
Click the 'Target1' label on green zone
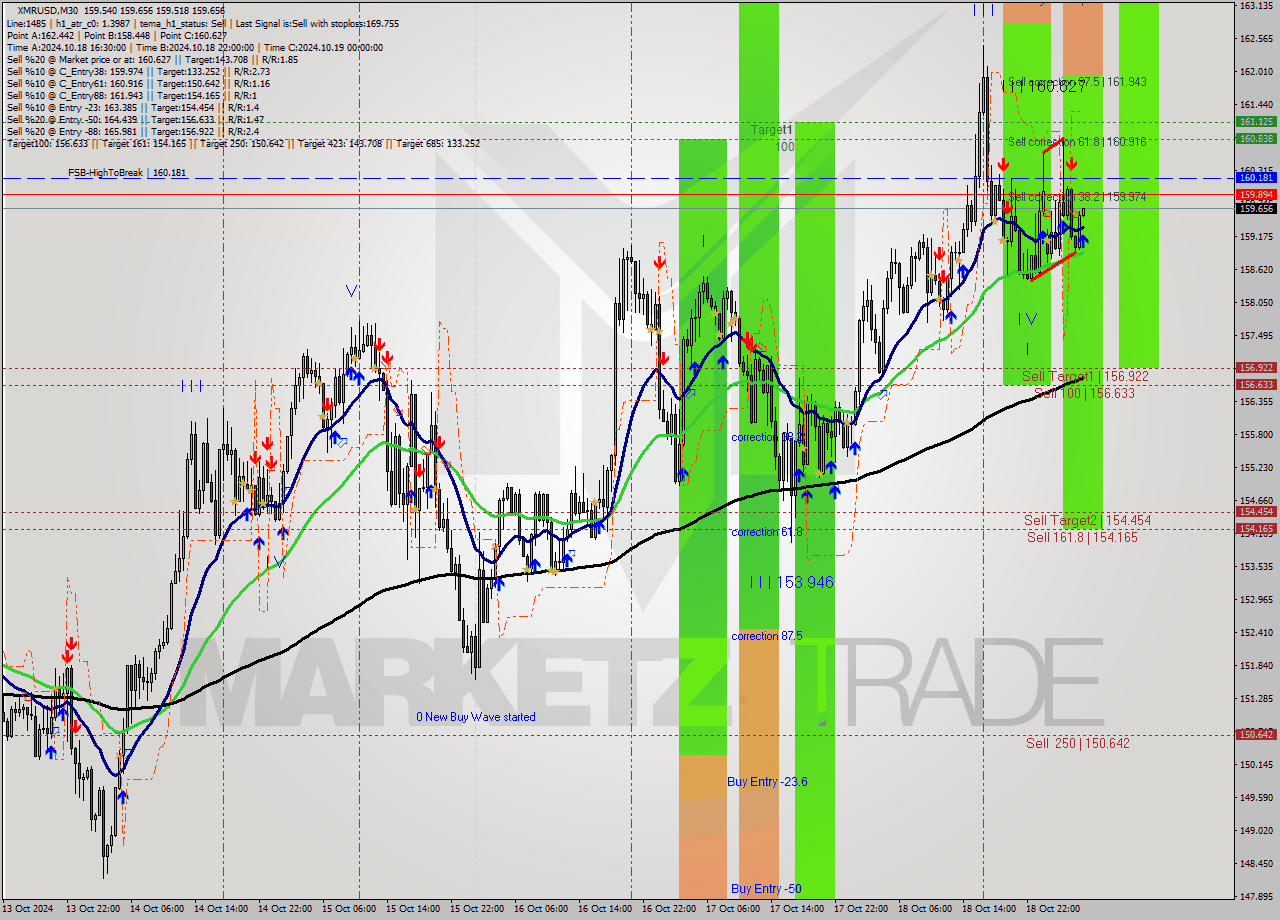772,130
